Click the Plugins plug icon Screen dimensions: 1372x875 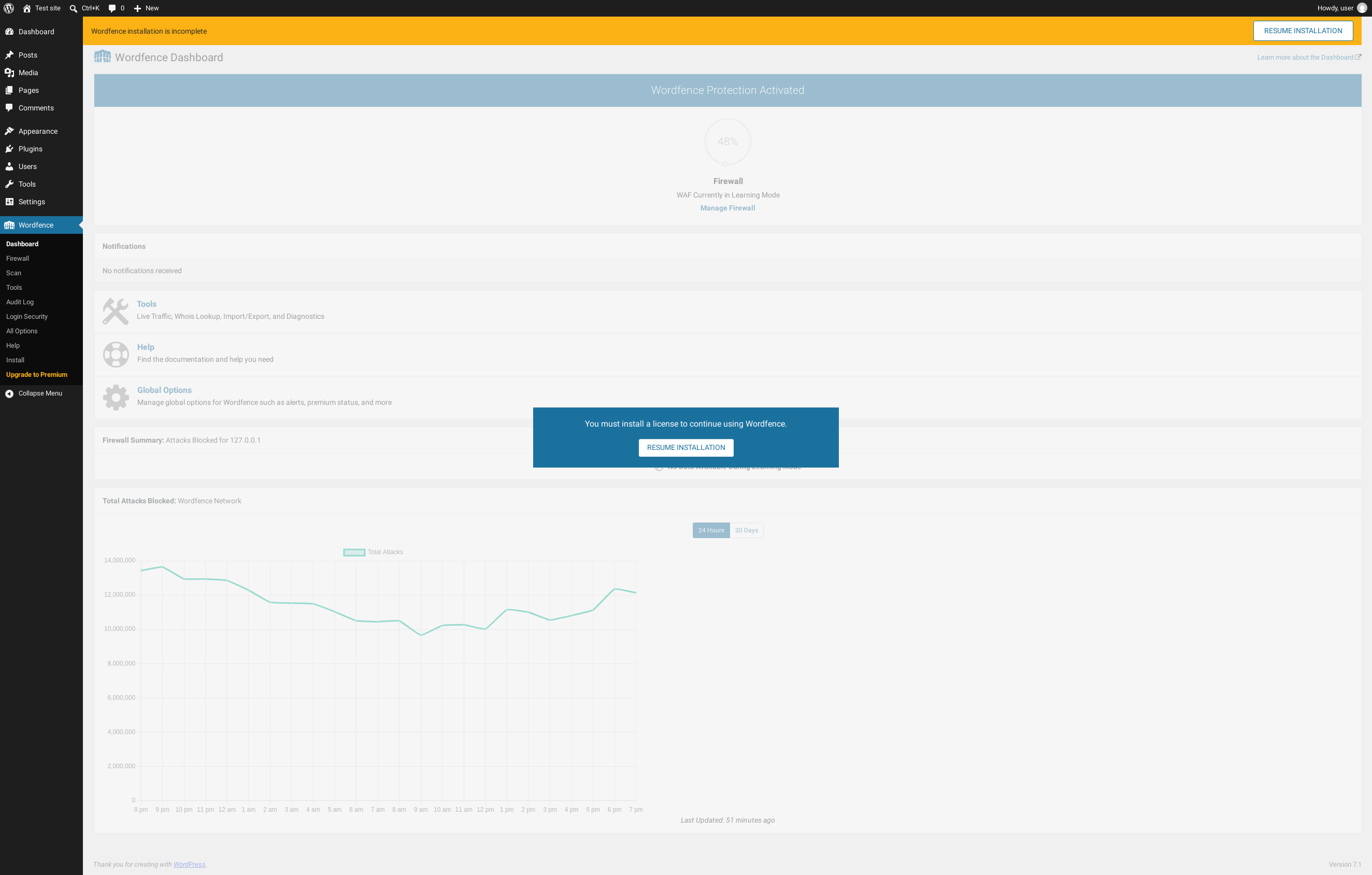coord(9,149)
